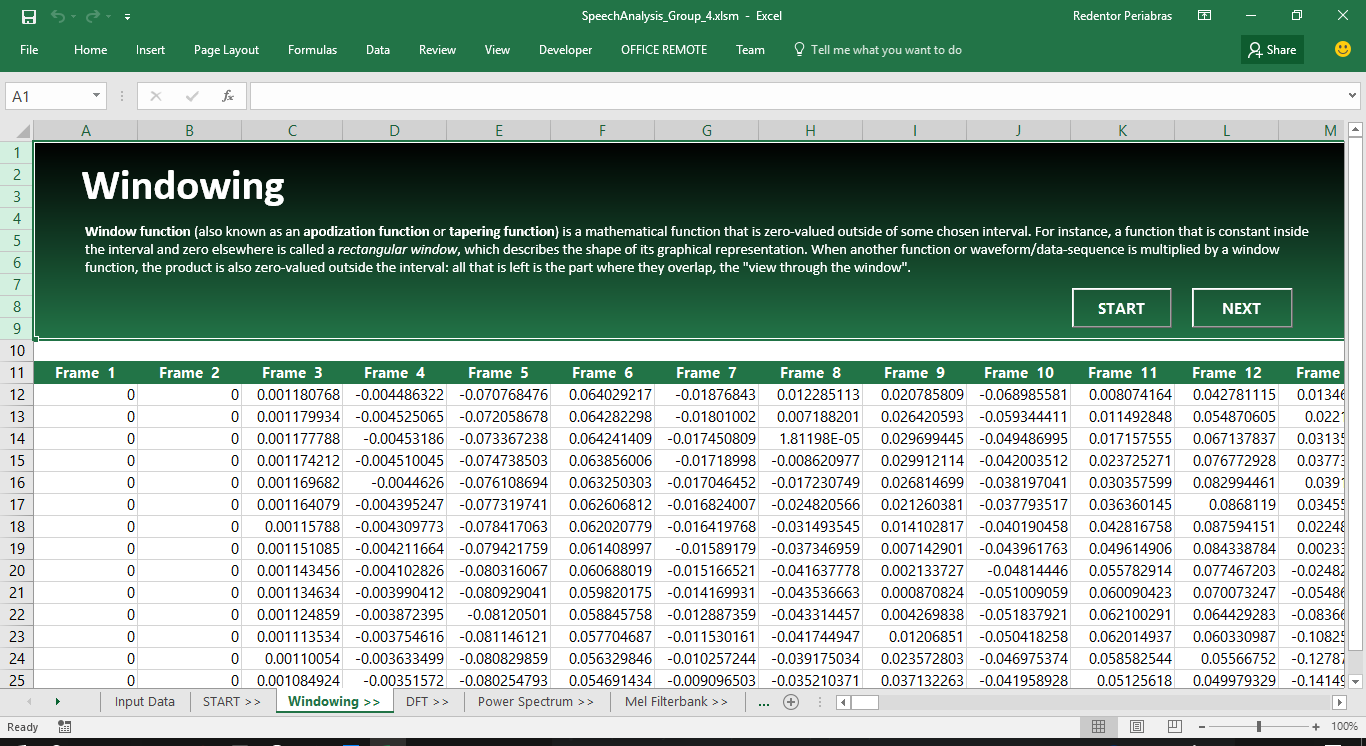
Task: Open the Developer ribbon tab
Action: point(565,50)
